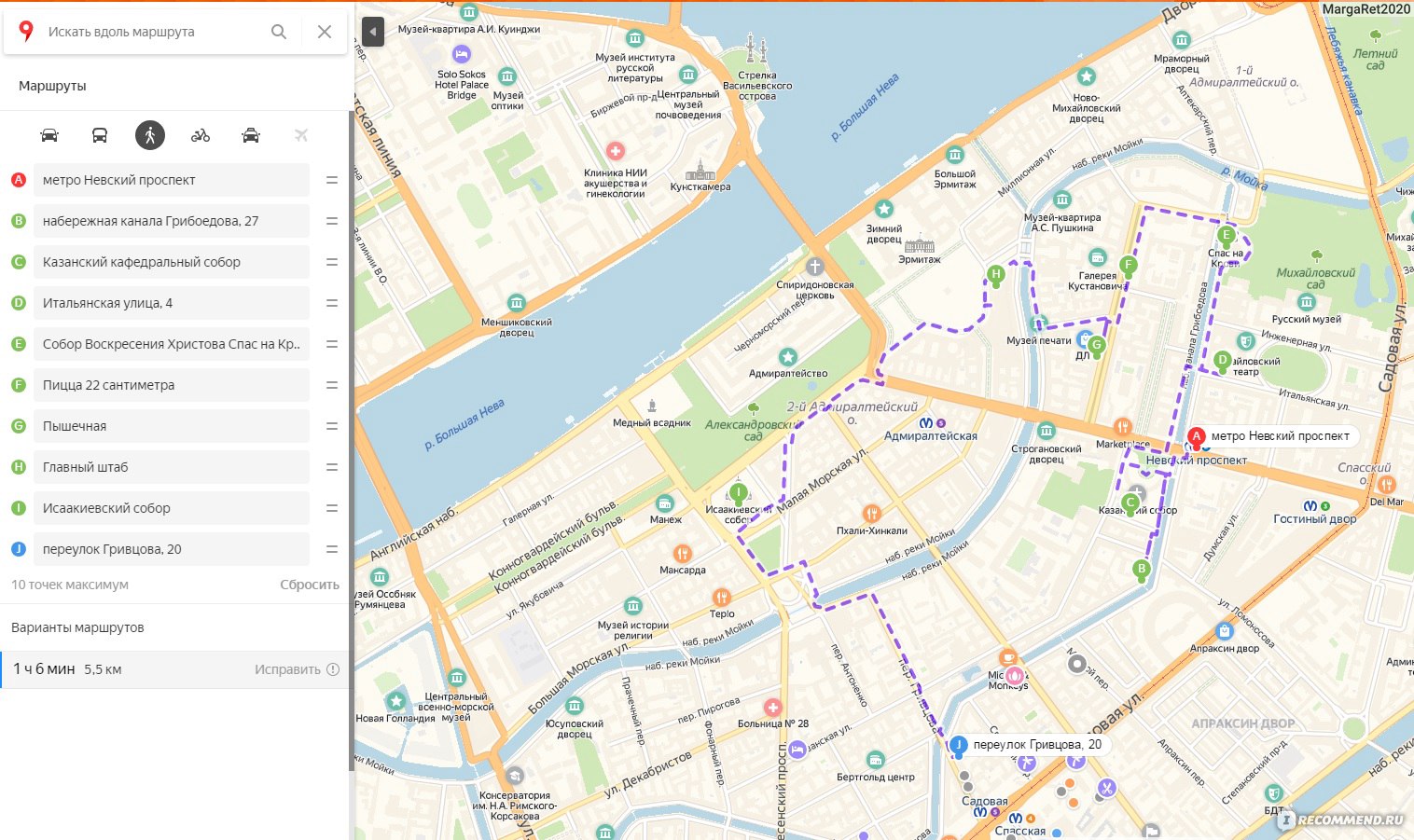Click green route marker D near Михайловский театр

coord(1223,361)
